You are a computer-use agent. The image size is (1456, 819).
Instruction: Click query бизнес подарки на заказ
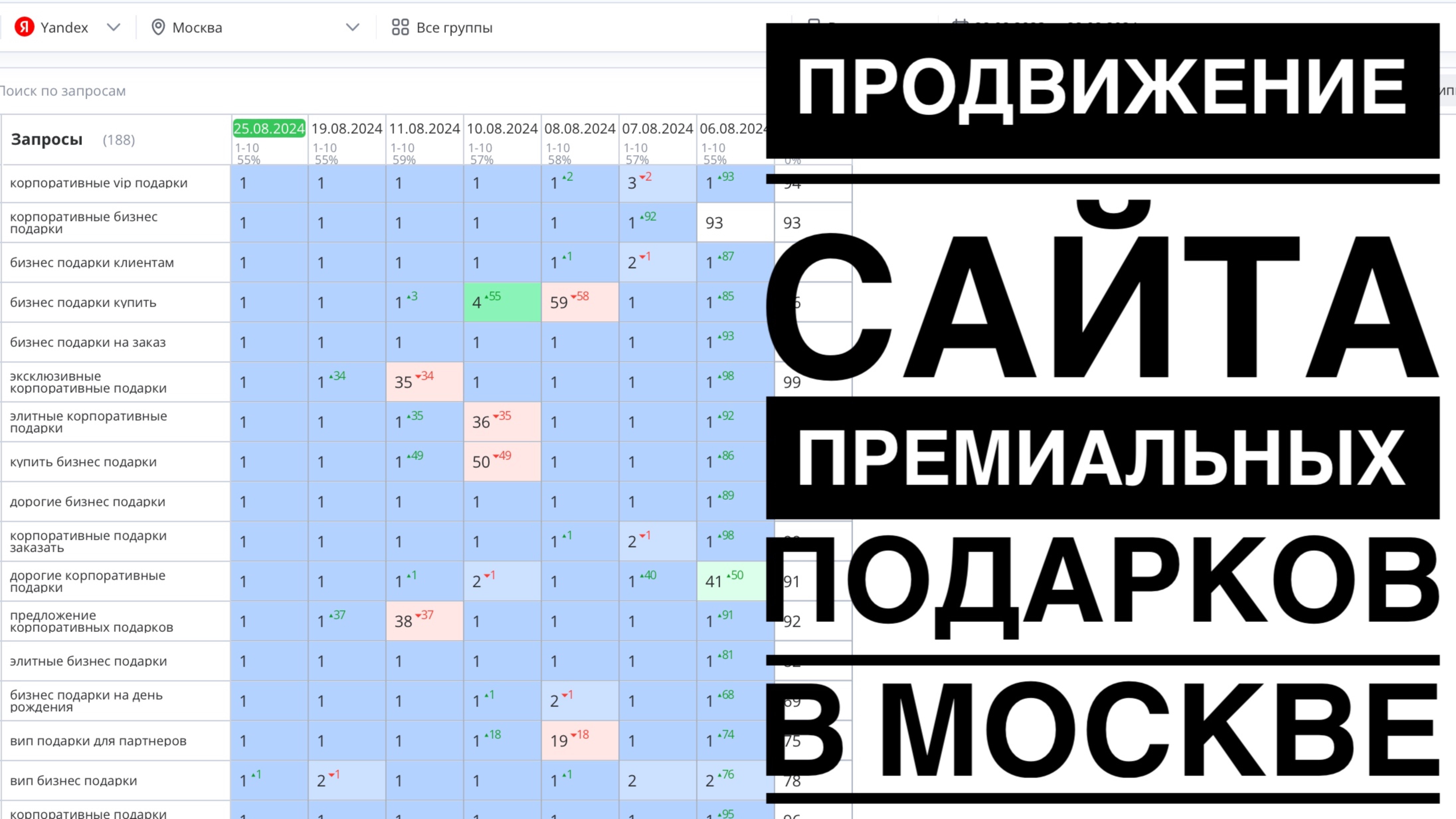point(88,342)
